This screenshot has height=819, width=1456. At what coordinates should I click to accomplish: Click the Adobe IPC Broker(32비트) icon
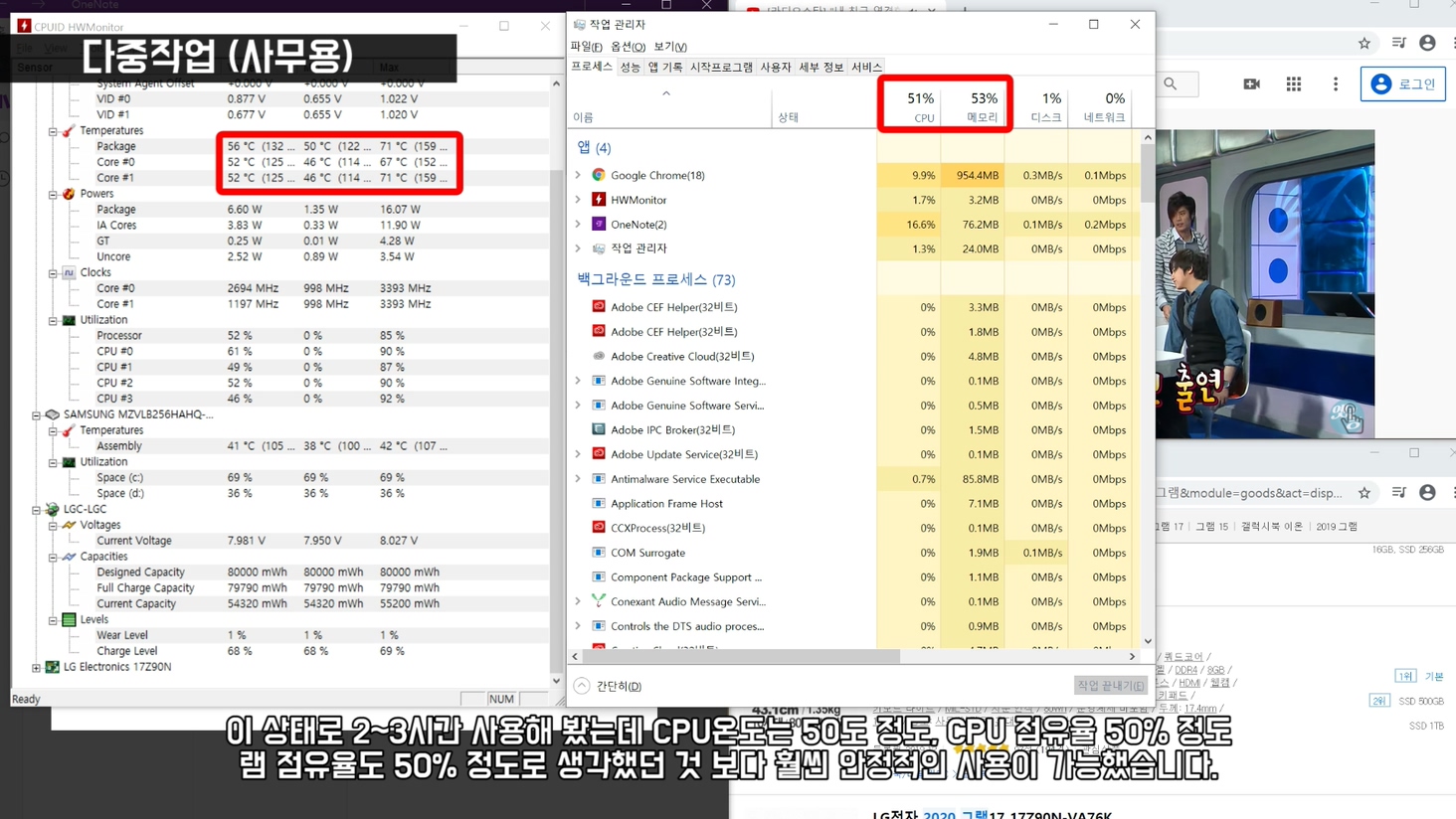pyautogui.click(x=599, y=429)
